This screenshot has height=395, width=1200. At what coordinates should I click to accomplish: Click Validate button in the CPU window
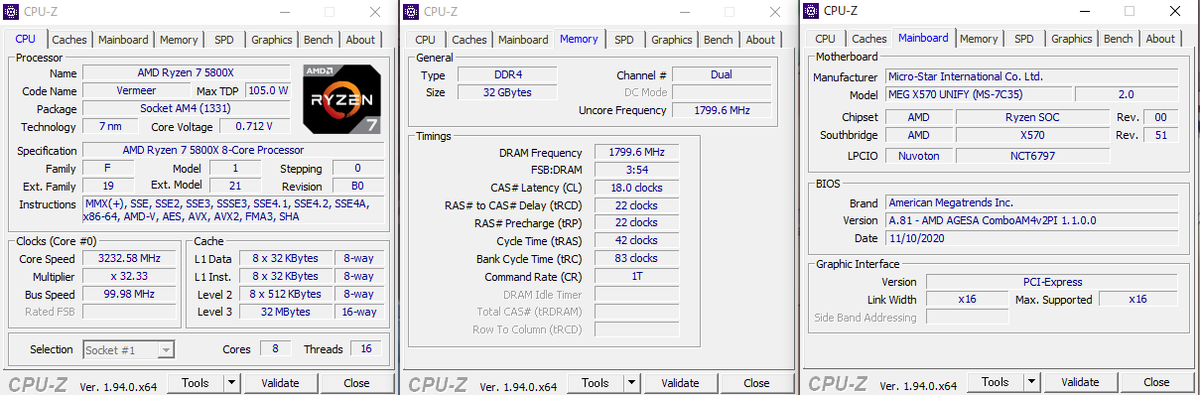280,382
